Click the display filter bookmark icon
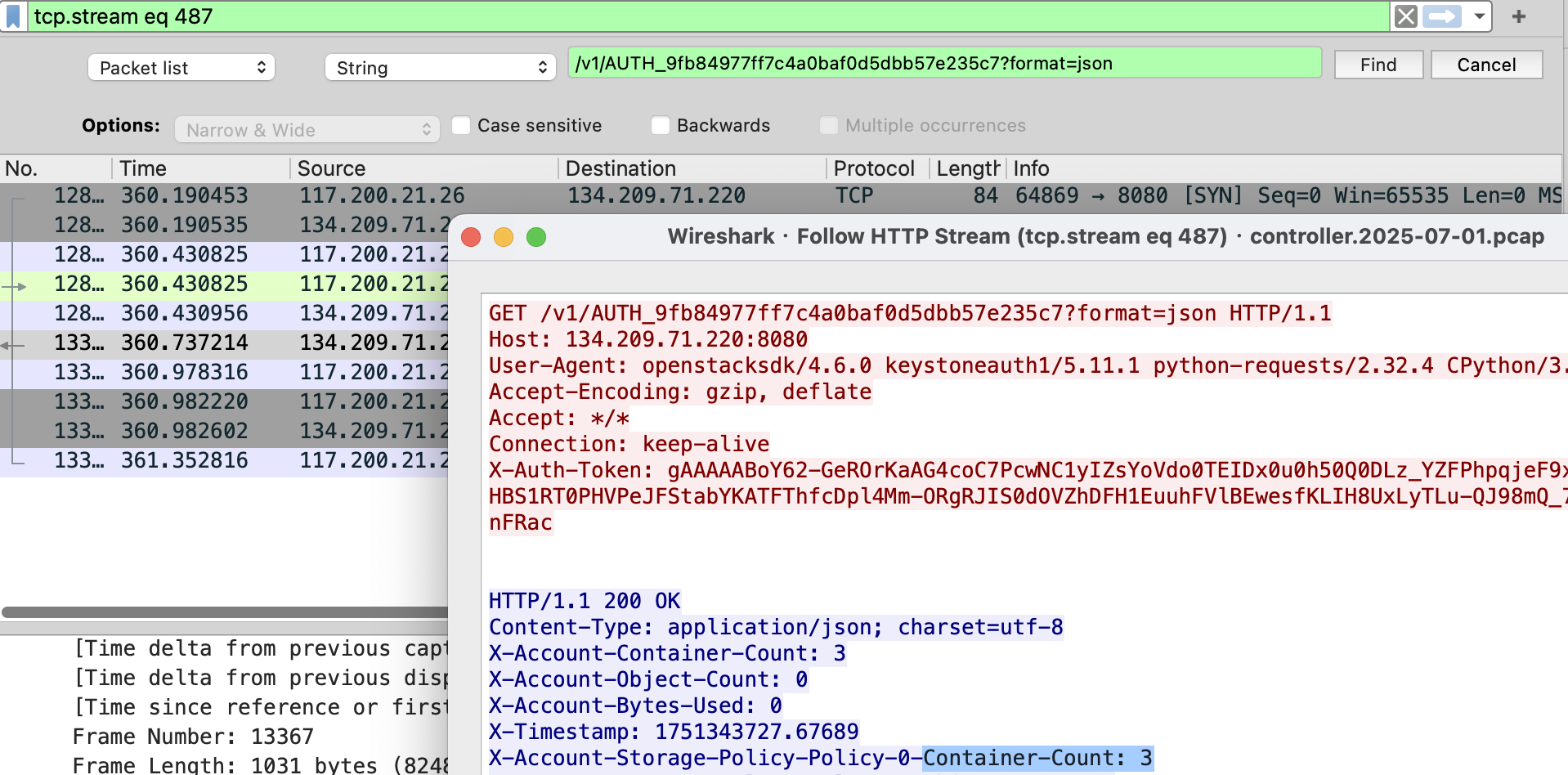 pyautogui.click(x=13, y=16)
